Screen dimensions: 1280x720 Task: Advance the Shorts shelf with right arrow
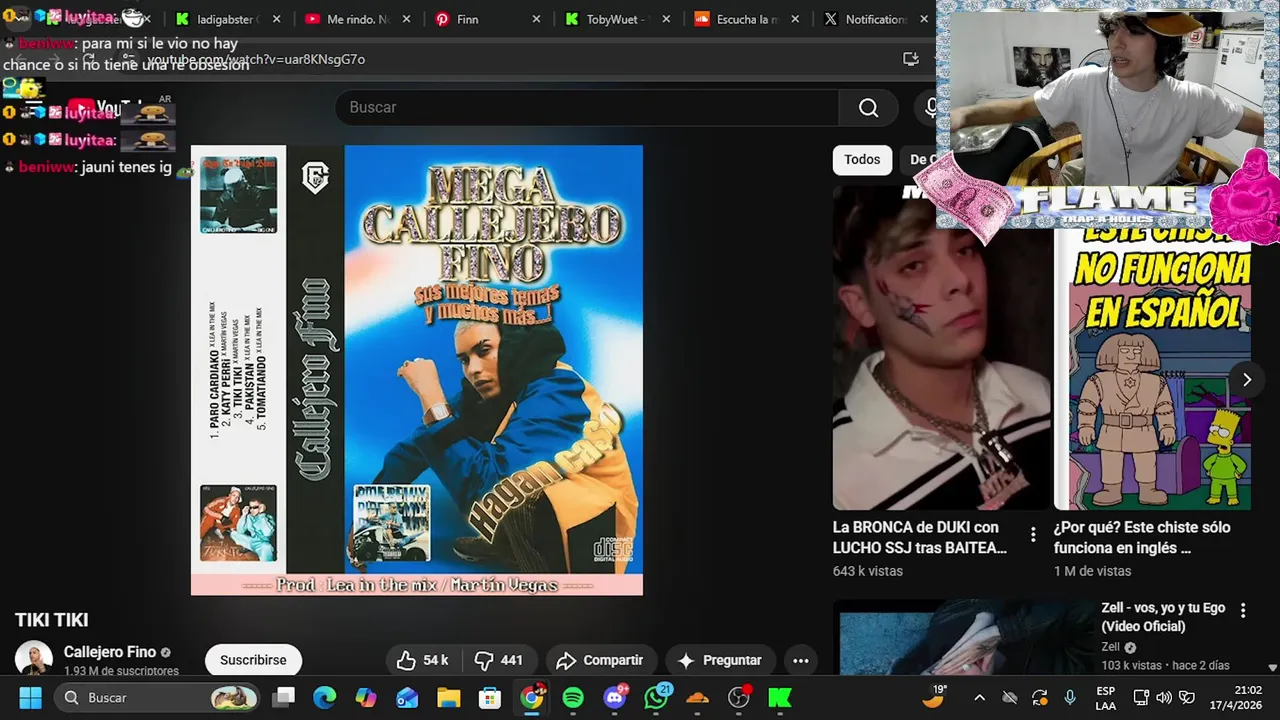1246,379
